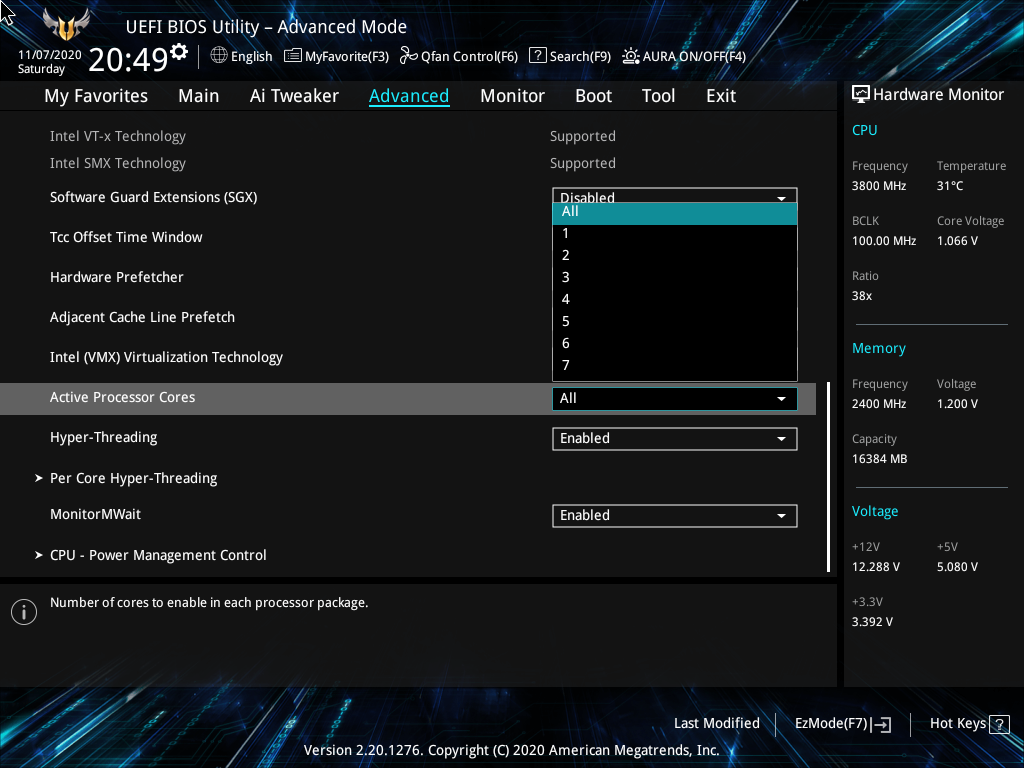
Task: Open the Boot tab
Action: tap(593, 96)
